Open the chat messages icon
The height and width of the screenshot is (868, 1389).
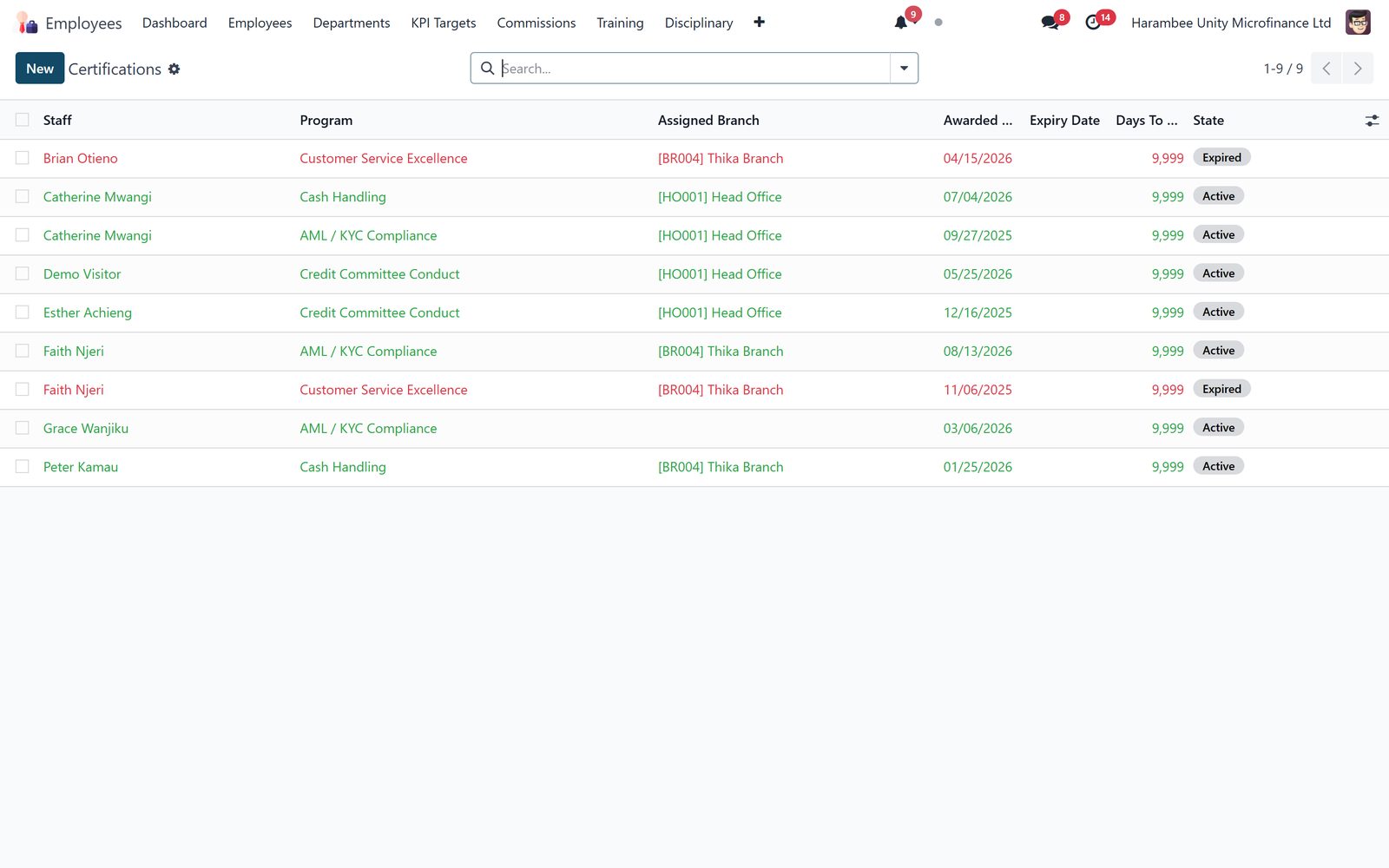coord(1050,23)
